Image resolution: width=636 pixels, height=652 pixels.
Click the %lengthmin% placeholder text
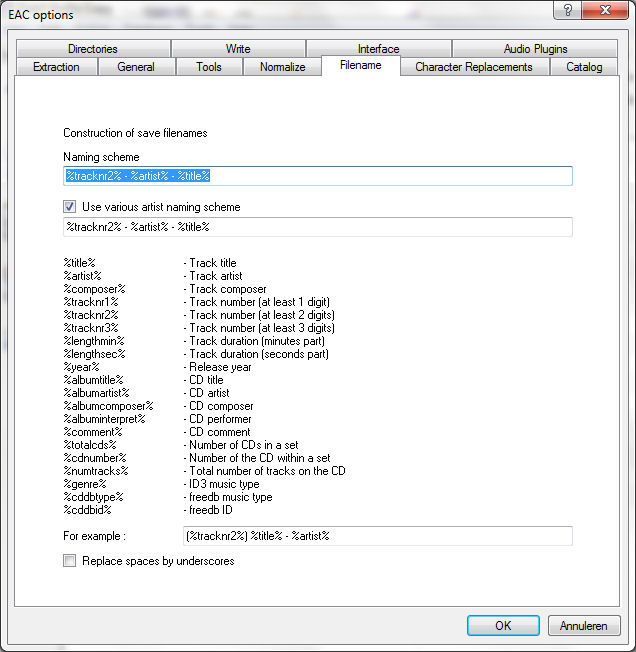click(x=94, y=341)
